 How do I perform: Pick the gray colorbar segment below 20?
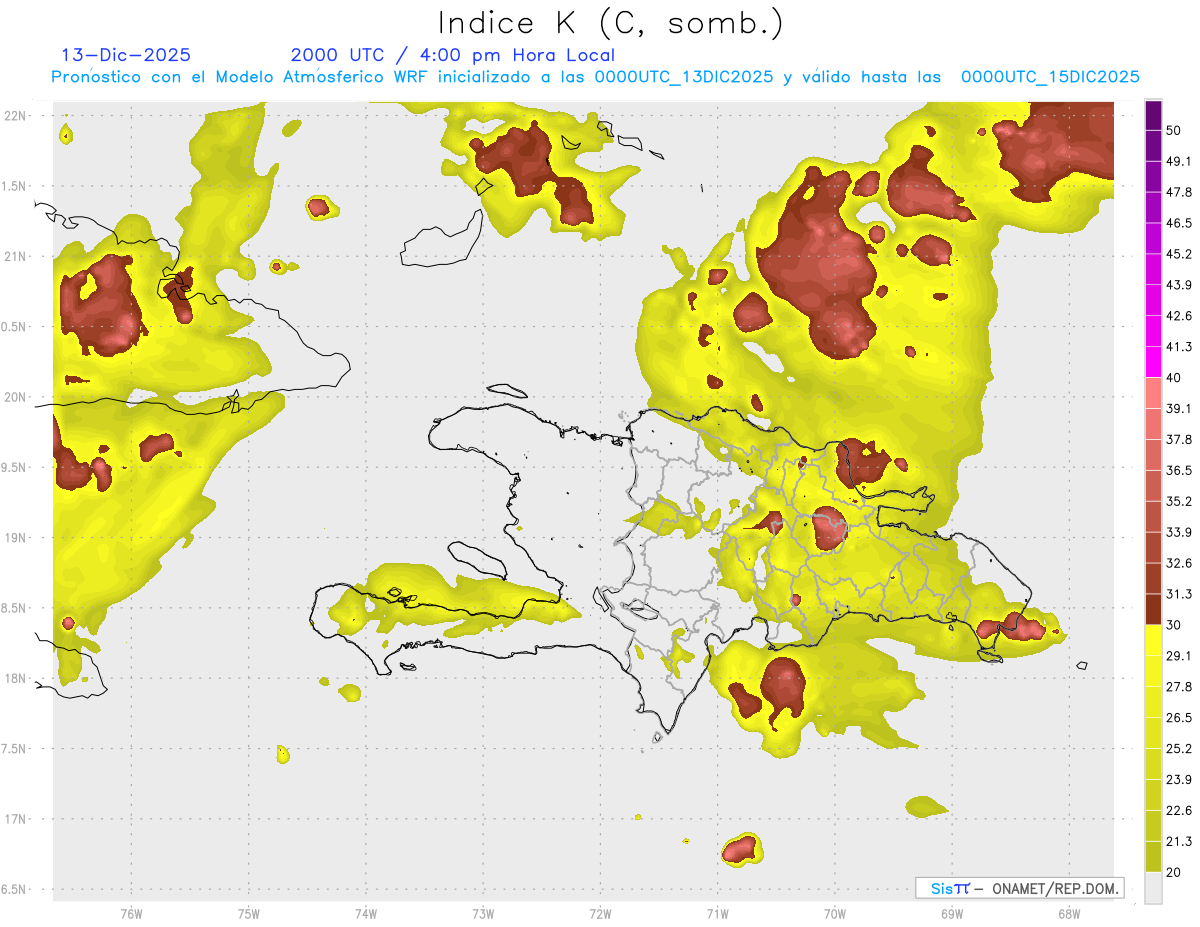[x=1153, y=888]
